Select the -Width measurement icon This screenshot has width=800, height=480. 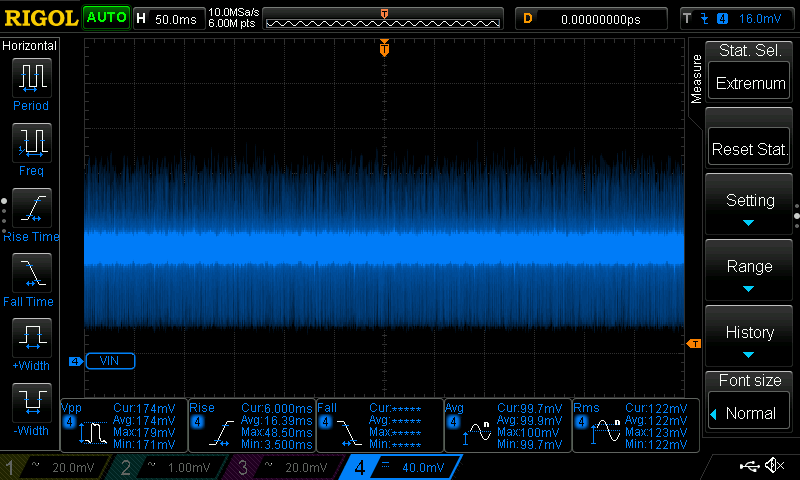tap(32, 402)
